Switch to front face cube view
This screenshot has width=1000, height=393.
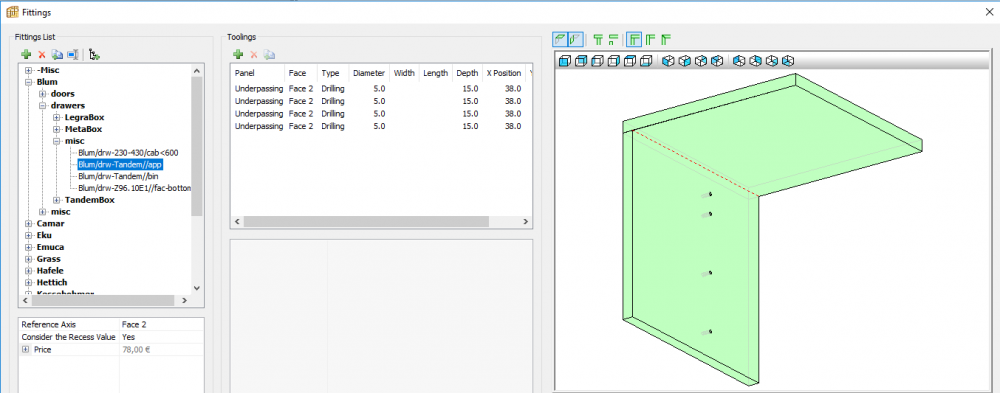tap(564, 61)
